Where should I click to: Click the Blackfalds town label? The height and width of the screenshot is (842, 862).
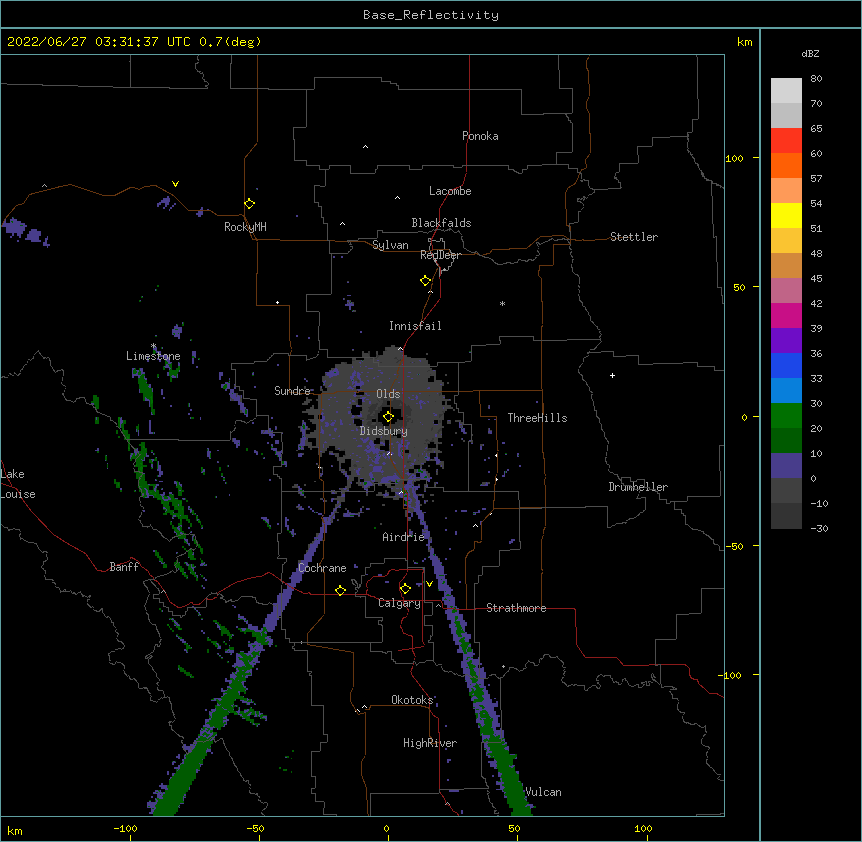click(441, 223)
